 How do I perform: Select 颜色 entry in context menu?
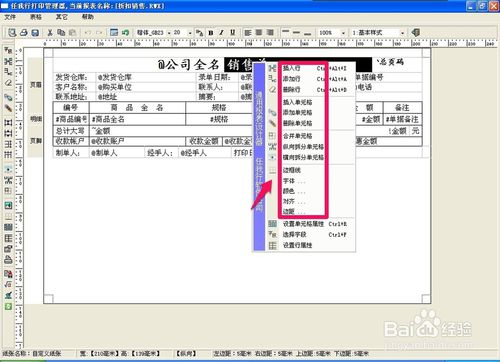coord(289,191)
